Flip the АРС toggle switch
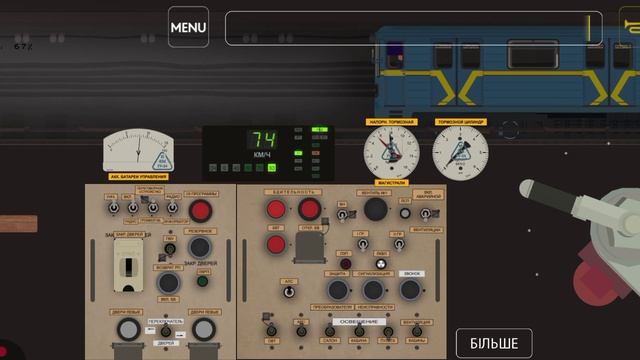Image resolution: width=640 pixels, height=360 pixels. [289, 292]
